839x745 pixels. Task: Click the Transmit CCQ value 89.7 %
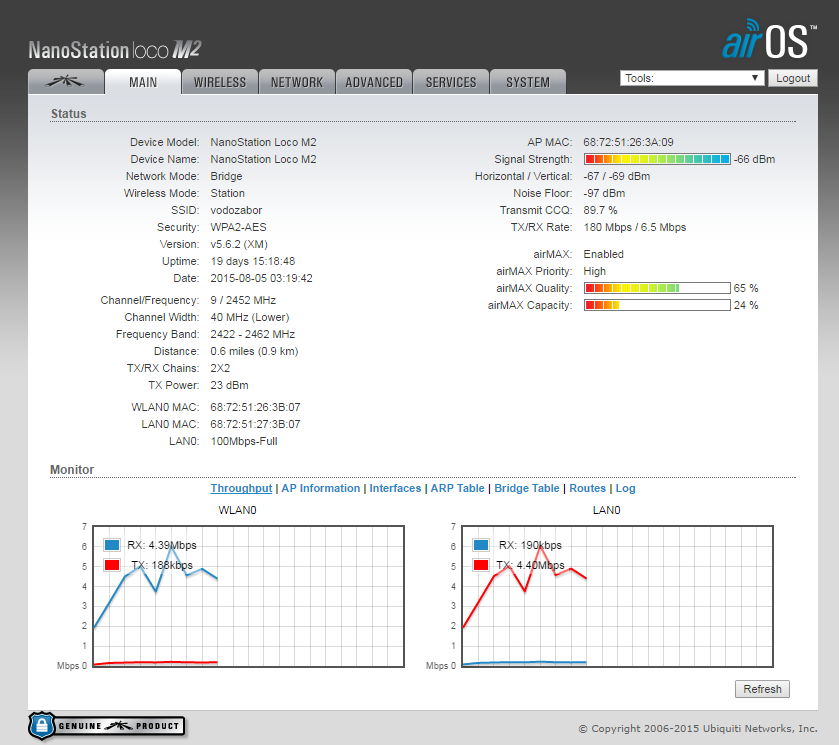[x=600, y=210]
